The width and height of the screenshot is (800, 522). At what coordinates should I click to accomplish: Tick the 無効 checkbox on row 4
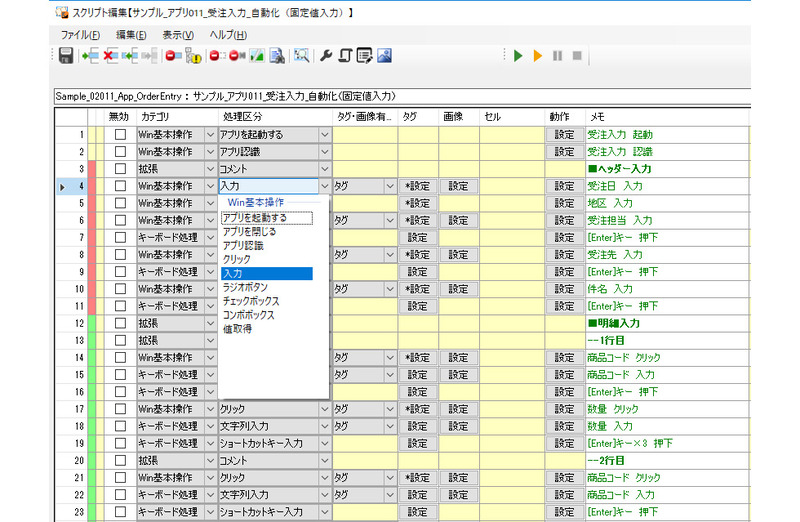(120, 186)
